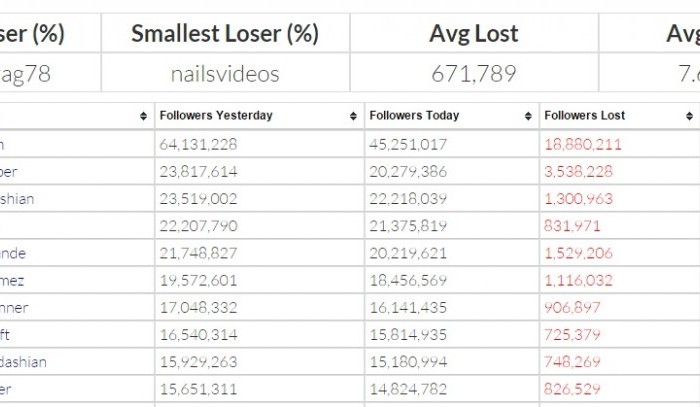The width and height of the screenshot is (700, 407).
Task: Click Avg Lost heading
Action: [x=474, y=33]
